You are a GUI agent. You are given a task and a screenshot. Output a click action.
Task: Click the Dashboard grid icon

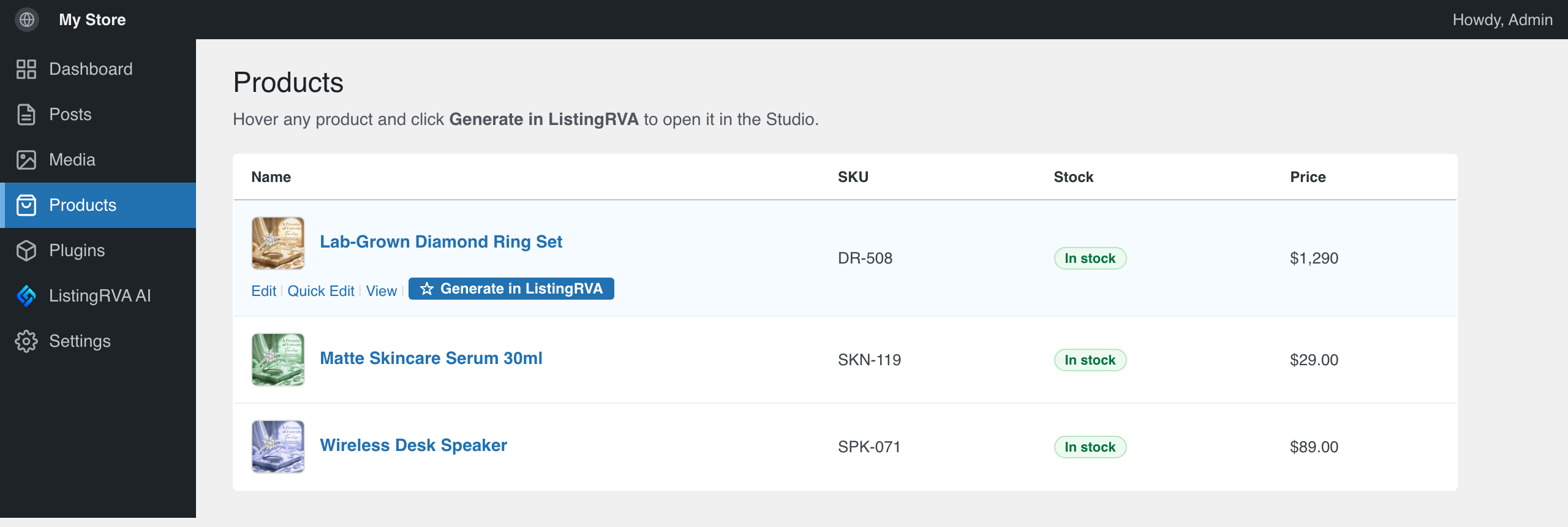[x=26, y=69]
